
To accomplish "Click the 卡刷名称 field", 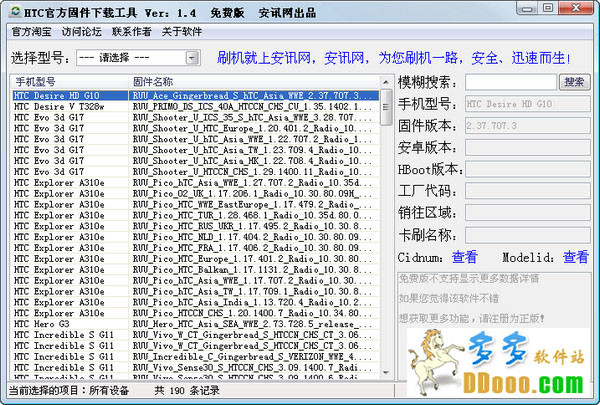I will click(x=527, y=235).
